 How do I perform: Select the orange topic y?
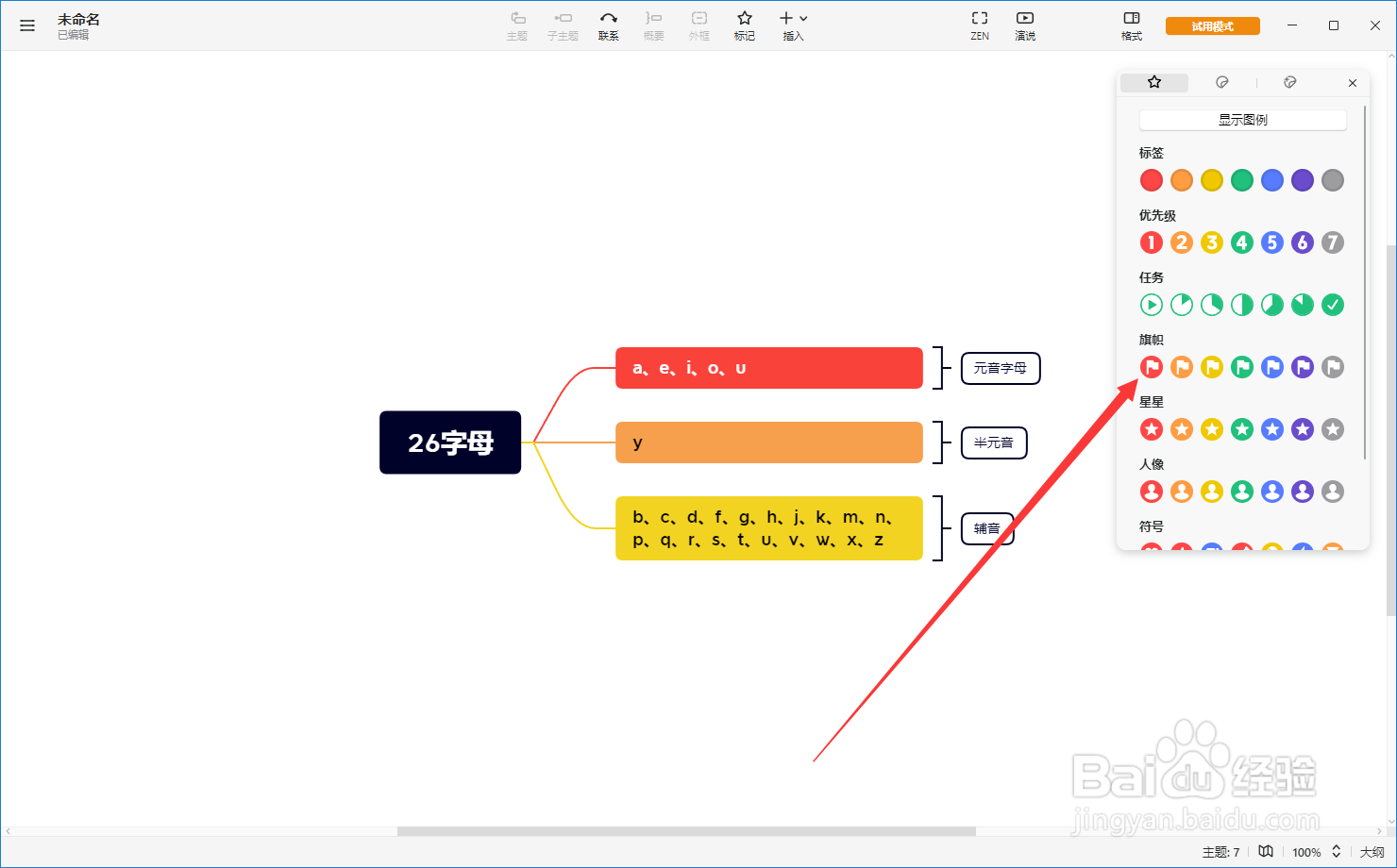[x=769, y=442]
